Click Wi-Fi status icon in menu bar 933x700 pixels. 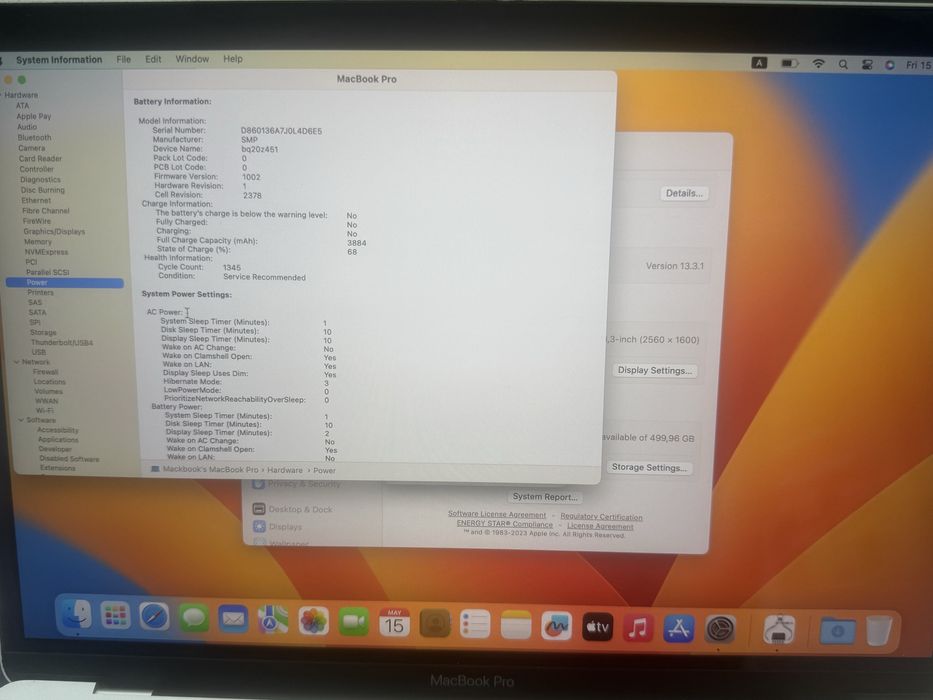click(x=819, y=64)
